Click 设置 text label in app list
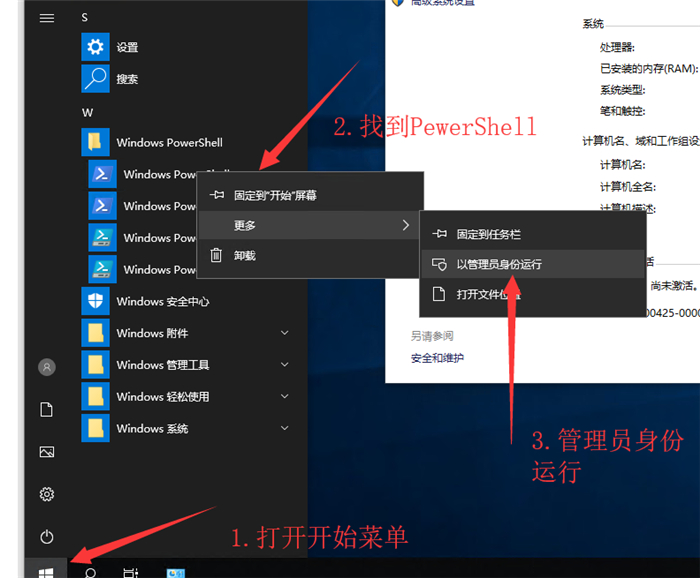 pyautogui.click(x=127, y=47)
